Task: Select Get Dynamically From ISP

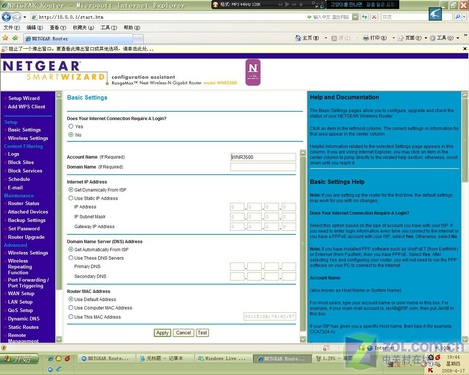Action: point(71,189)
